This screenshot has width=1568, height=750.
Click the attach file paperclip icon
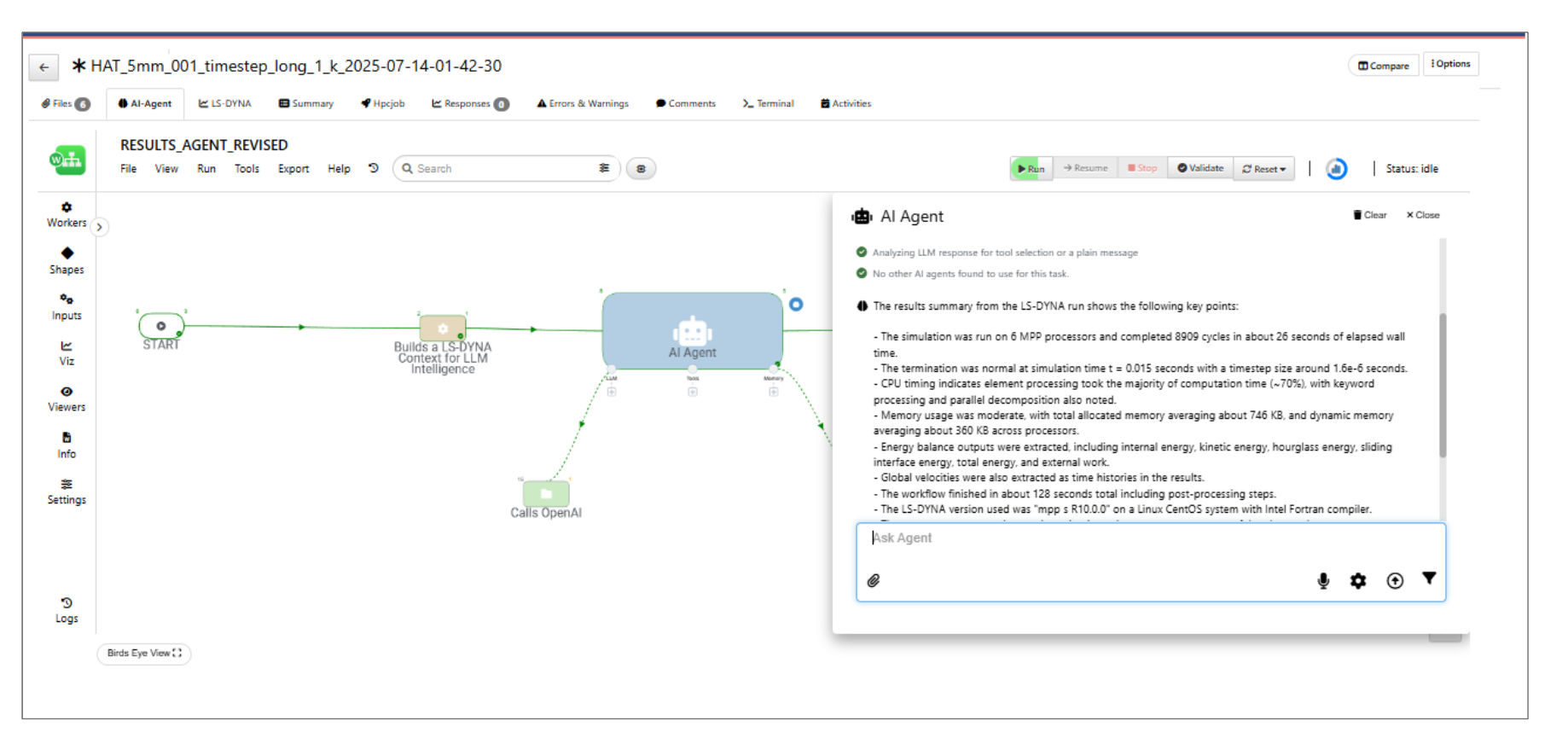click(874, 581)
